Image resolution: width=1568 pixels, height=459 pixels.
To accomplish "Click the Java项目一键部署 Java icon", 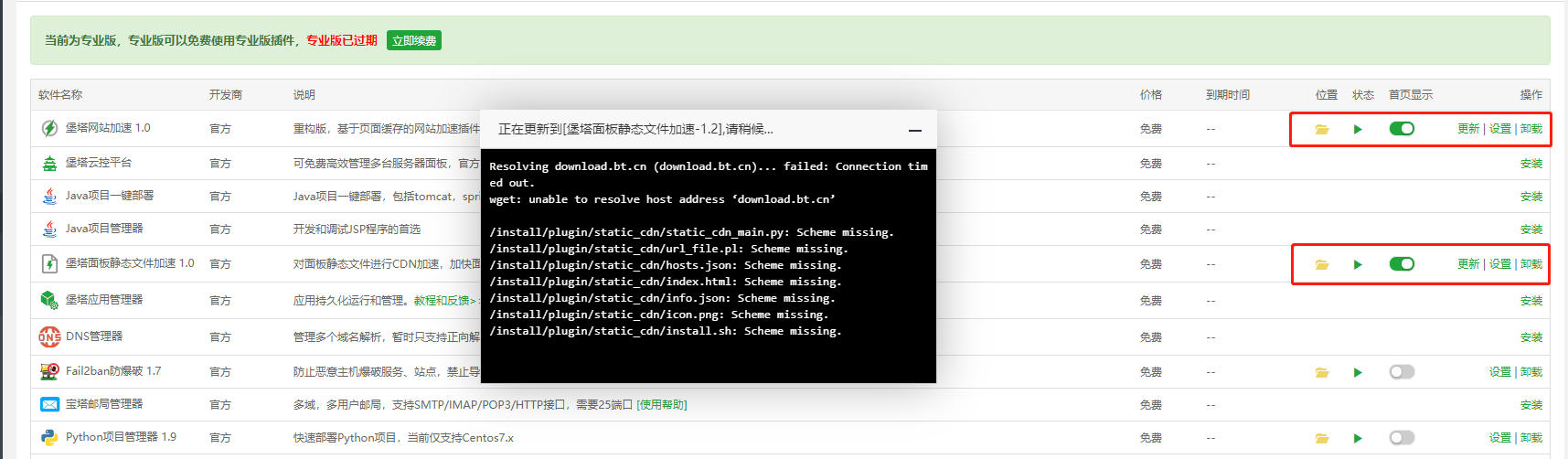I will click(49, 196).
